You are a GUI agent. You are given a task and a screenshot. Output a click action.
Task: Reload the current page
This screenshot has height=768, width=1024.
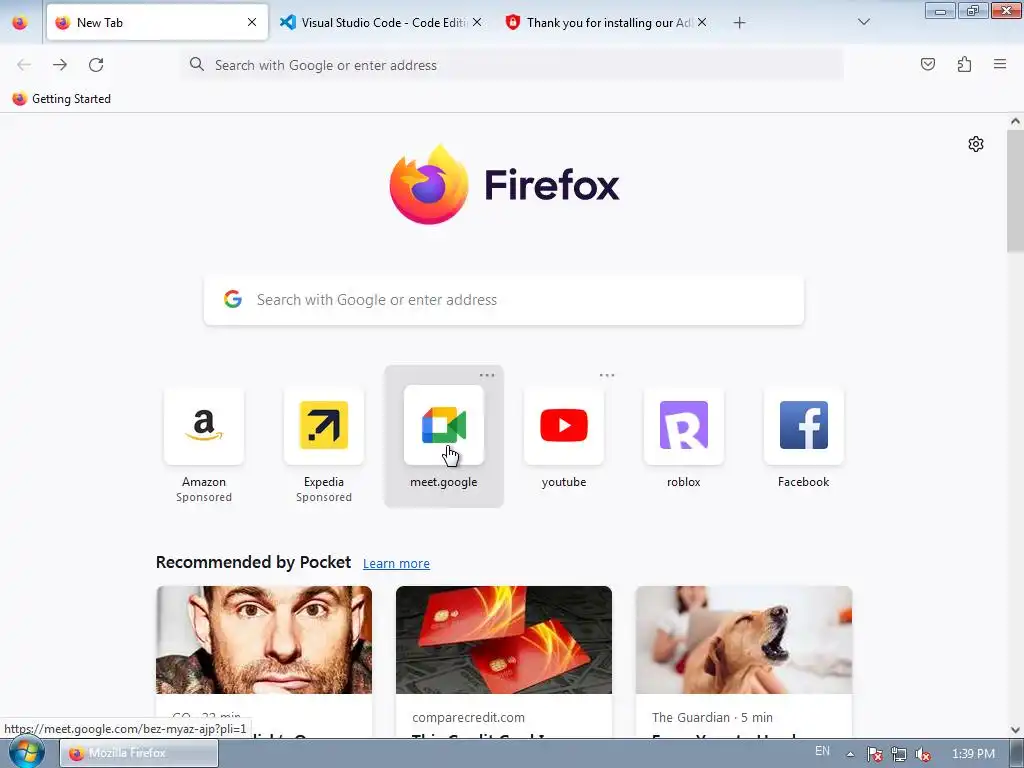tap(96, 65)
